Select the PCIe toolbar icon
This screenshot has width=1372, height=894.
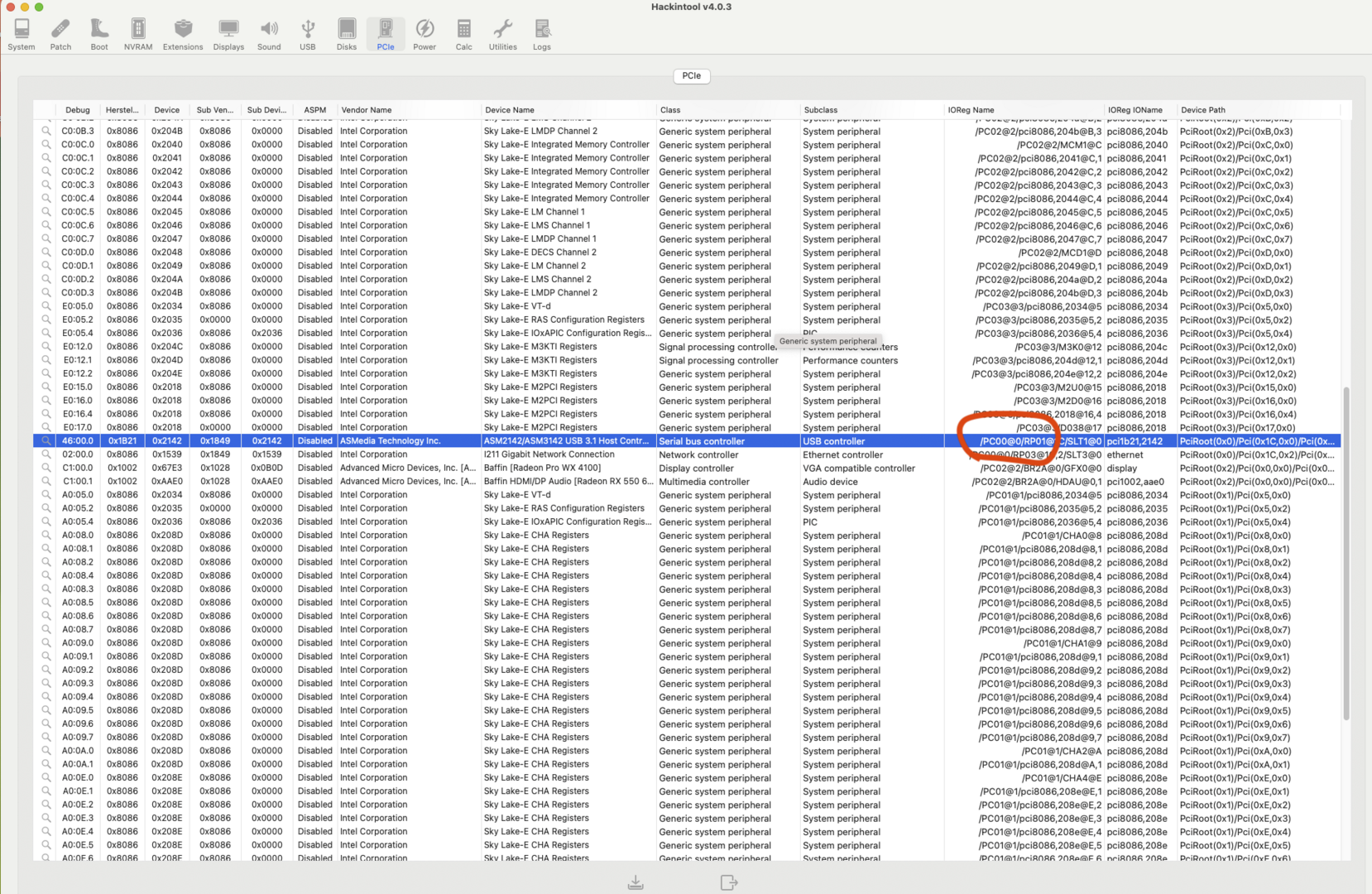tap(386, 35)
